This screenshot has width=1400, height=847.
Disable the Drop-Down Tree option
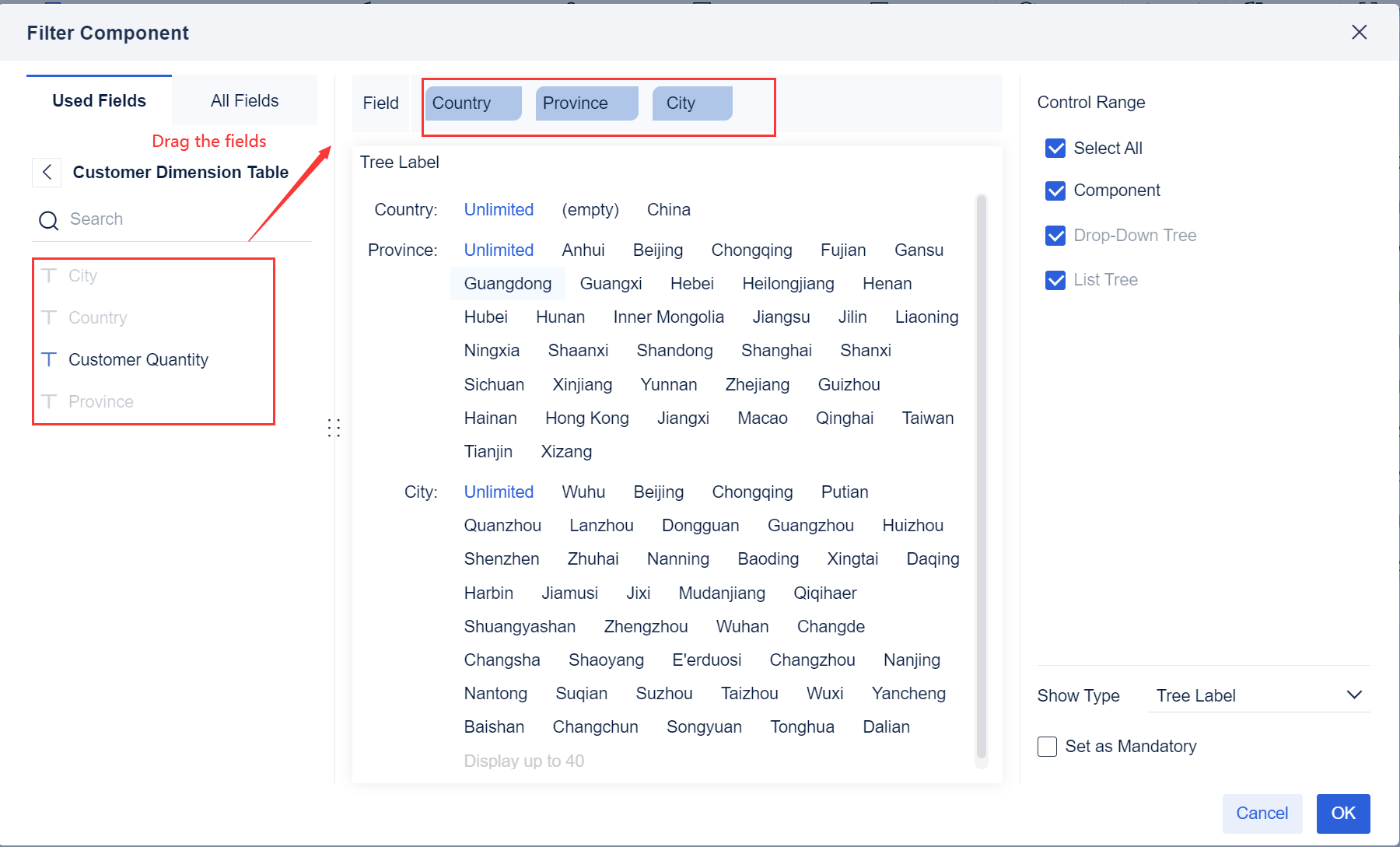click(1055, 236)
